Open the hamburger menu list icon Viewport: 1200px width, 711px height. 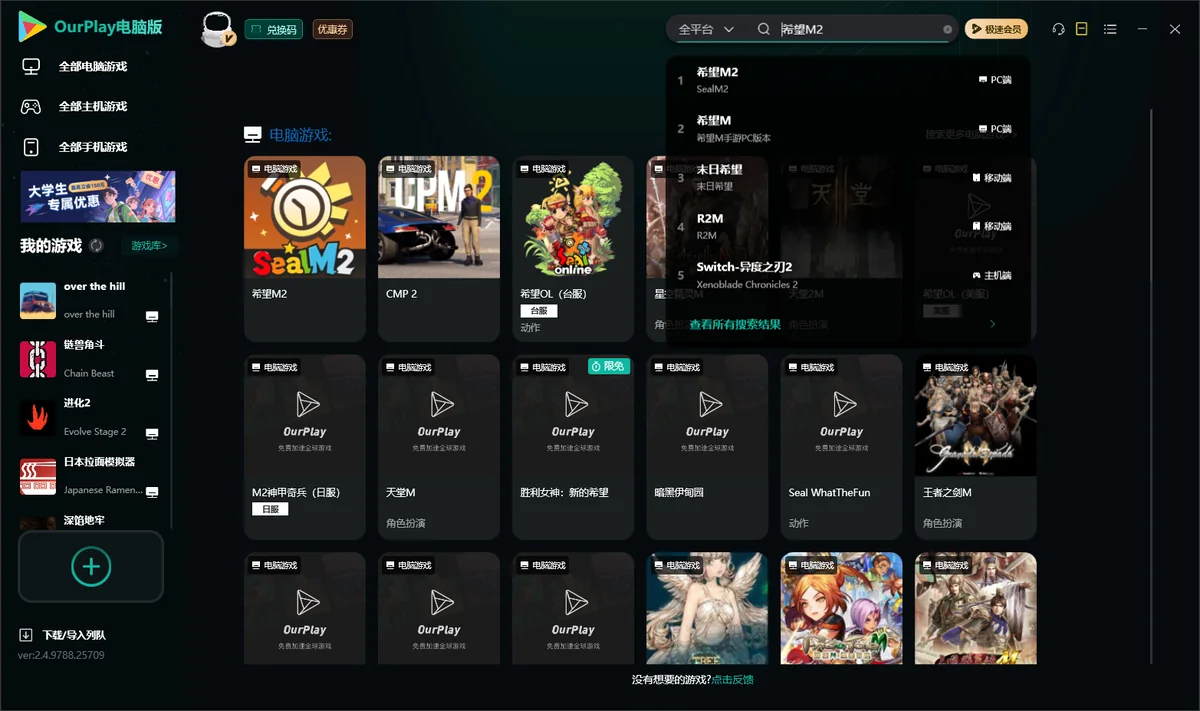click(1110, 30)
